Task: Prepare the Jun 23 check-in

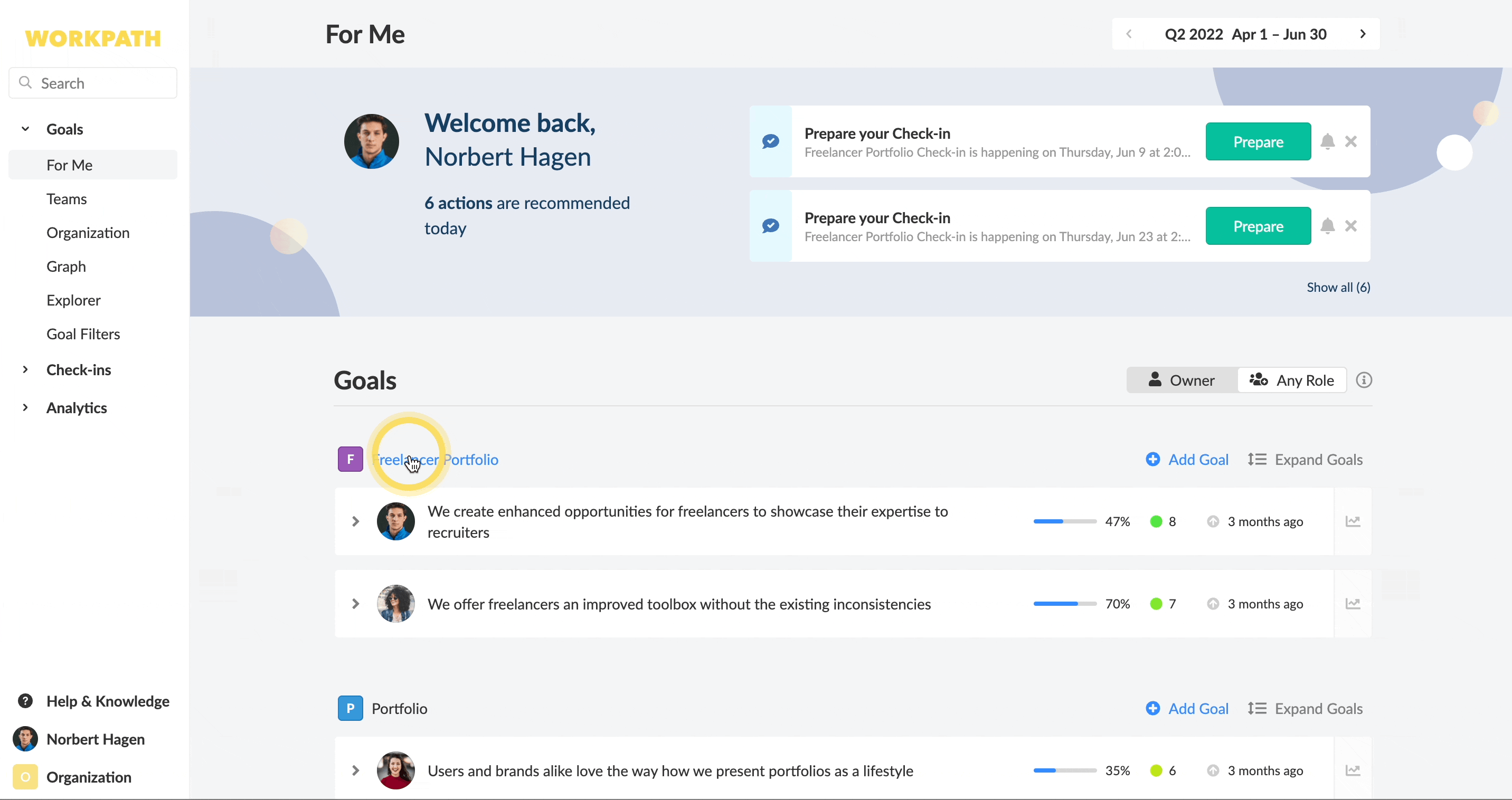Action: 1258,226
